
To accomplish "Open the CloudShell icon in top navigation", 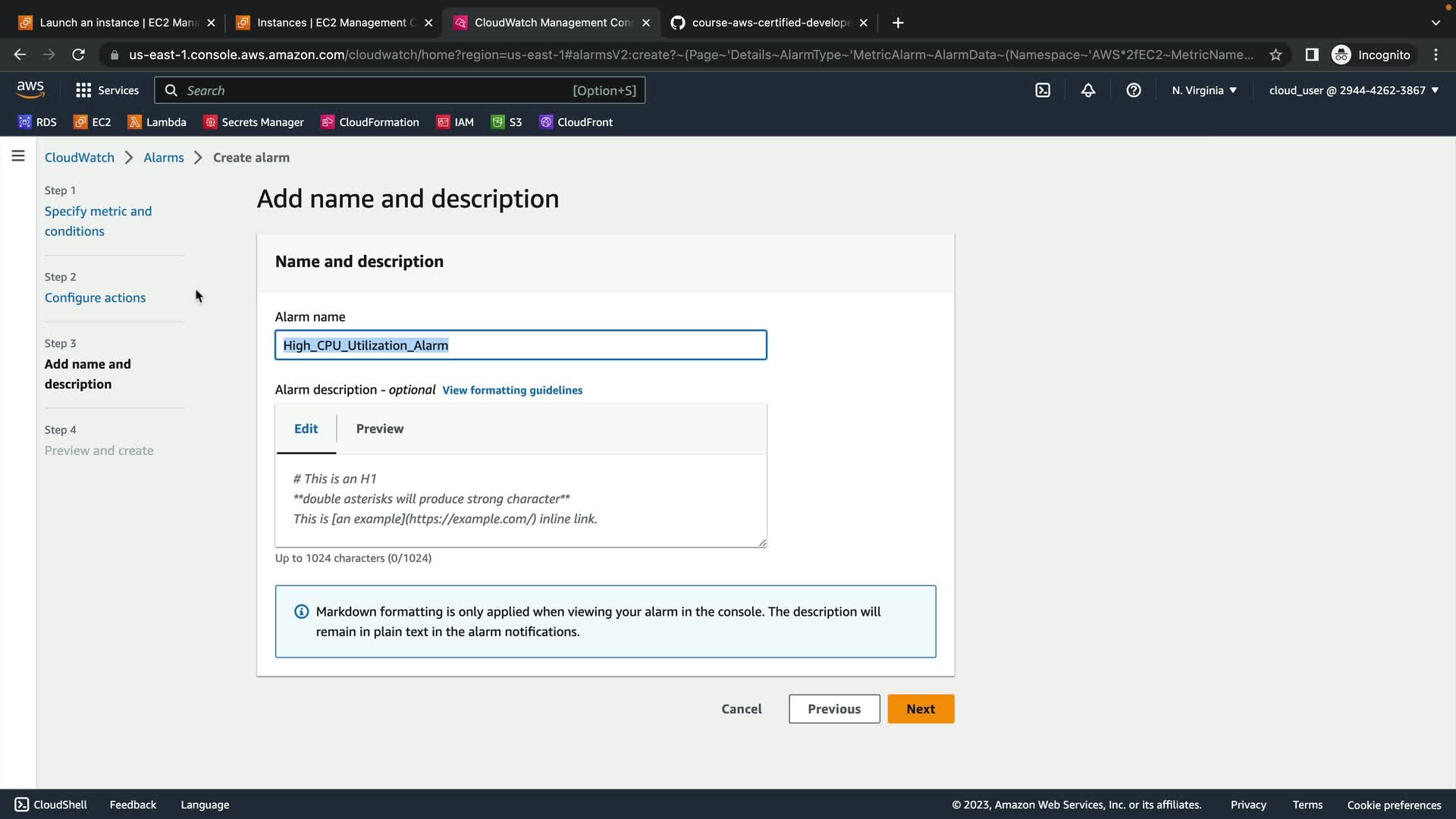I will pyautogui.click(x=1043, y=90).
